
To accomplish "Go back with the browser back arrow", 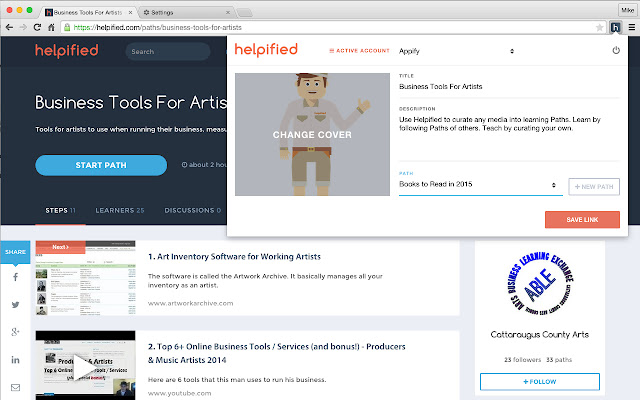I will pyautogui.click(x=9, y=27).
